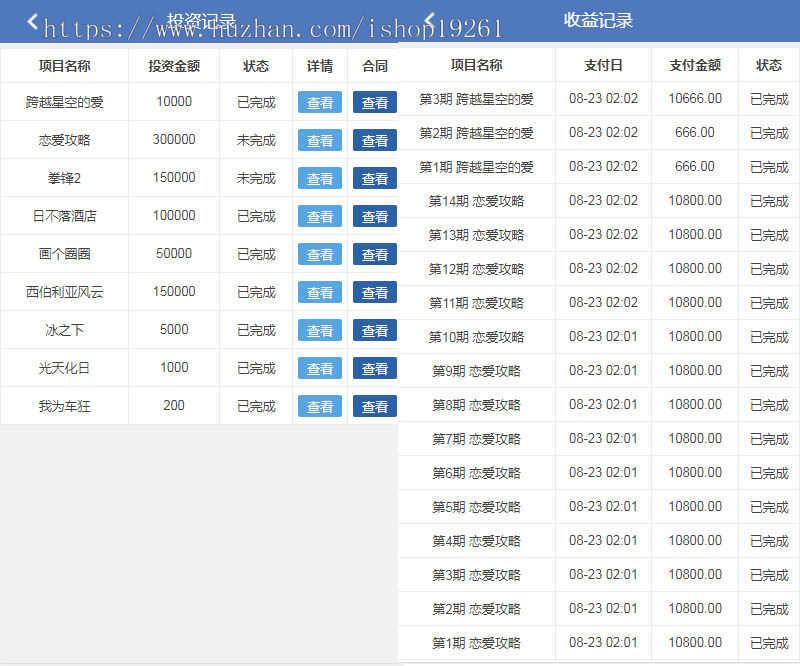The height and width of the screenshot is (666, 800).
Task: Select the 详情 column header
Action: 320,66
